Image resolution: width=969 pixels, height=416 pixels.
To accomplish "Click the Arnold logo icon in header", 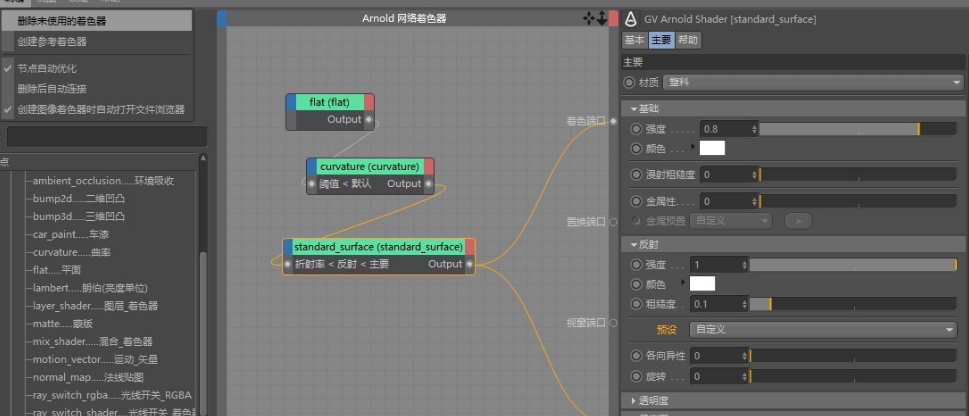I will click(630, 19).
